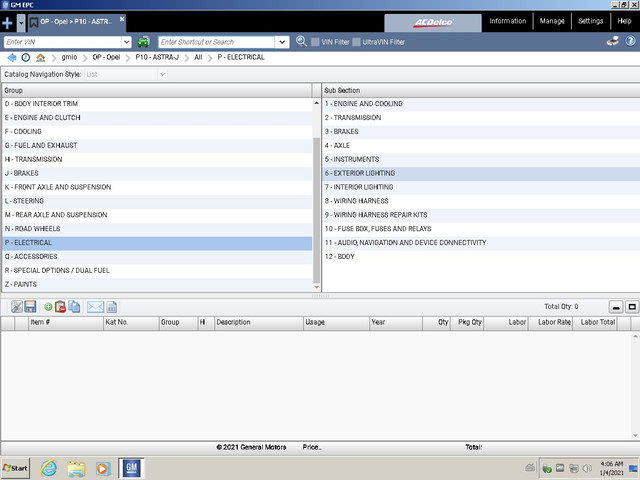Copy the list with the duplicate pages icon
Image resolution: width=640 pixels, height=480 pixels.
(74, 307)
